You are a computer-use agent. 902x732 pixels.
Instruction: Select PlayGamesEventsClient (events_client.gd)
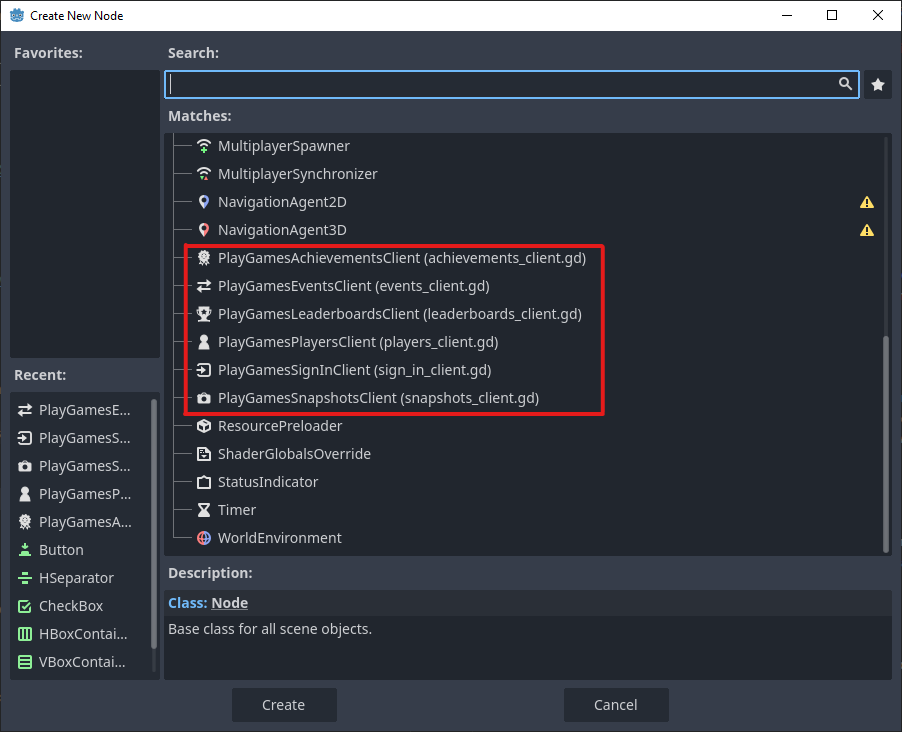point(353,286)
